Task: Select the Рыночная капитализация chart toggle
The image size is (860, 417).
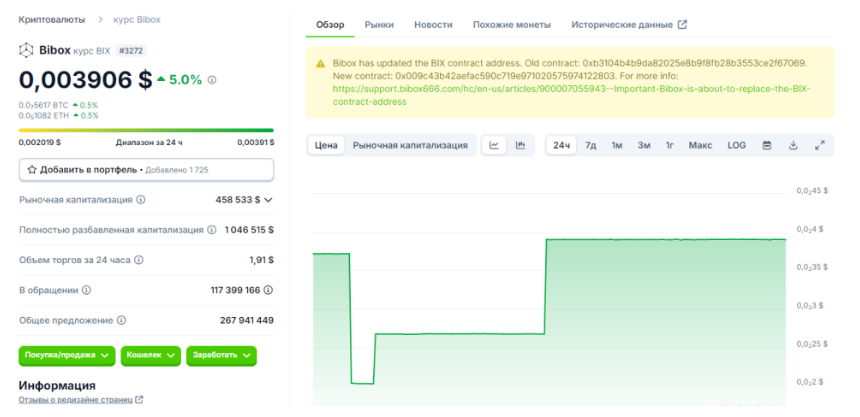Action: click(x=410, y=145)
